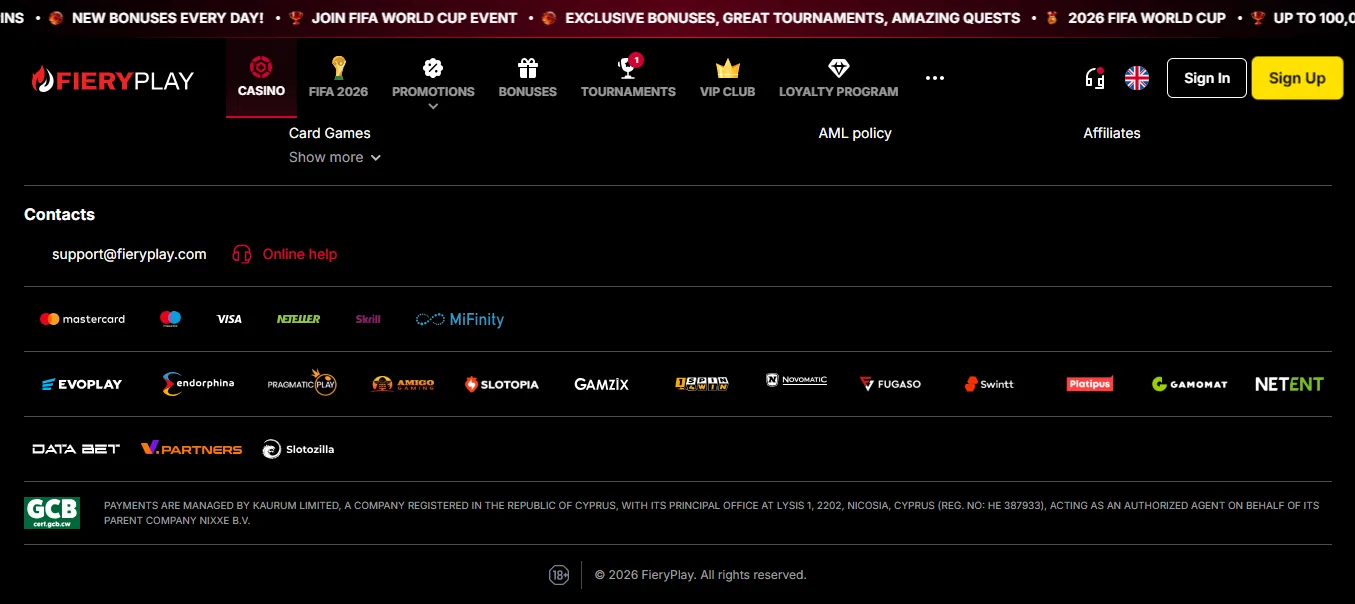Click the Fugaso provider logo
The width and height of the screenshot is (1355, 604).
point(890,384)
